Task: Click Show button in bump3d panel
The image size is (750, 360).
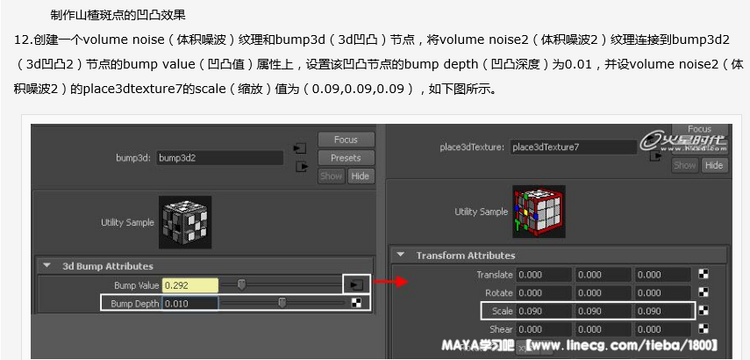Action: (331, 176)
